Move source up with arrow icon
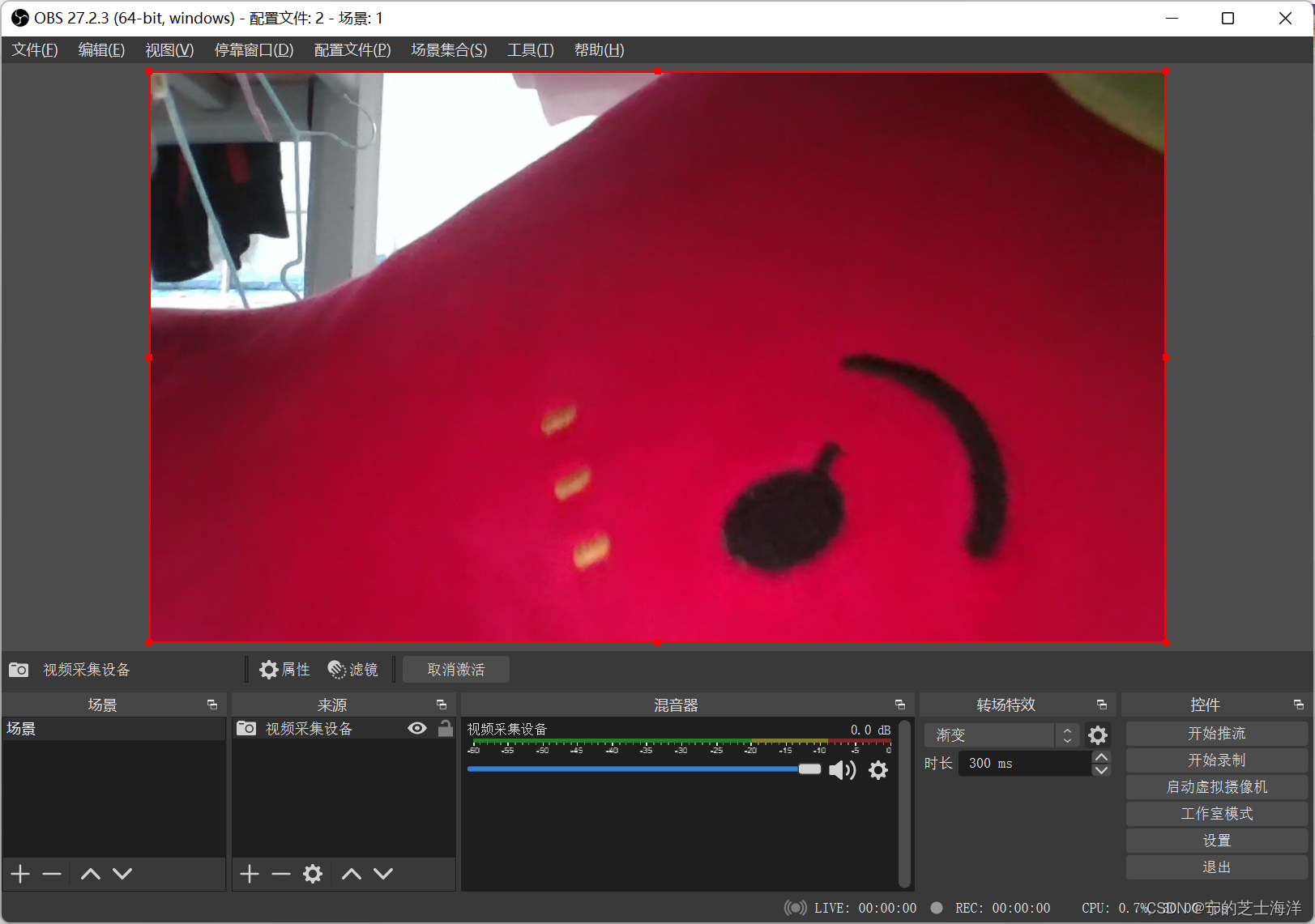The height and width of the screenshot is (924, 1315). click(352, 874)
